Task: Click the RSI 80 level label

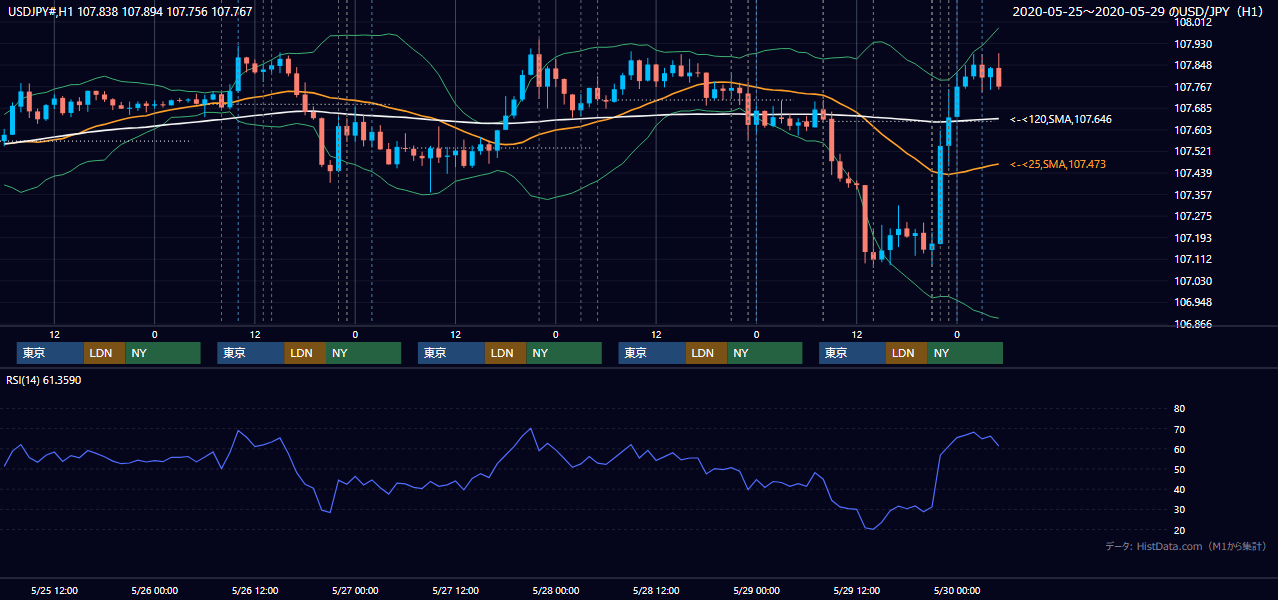Action: coord(1179,409)
